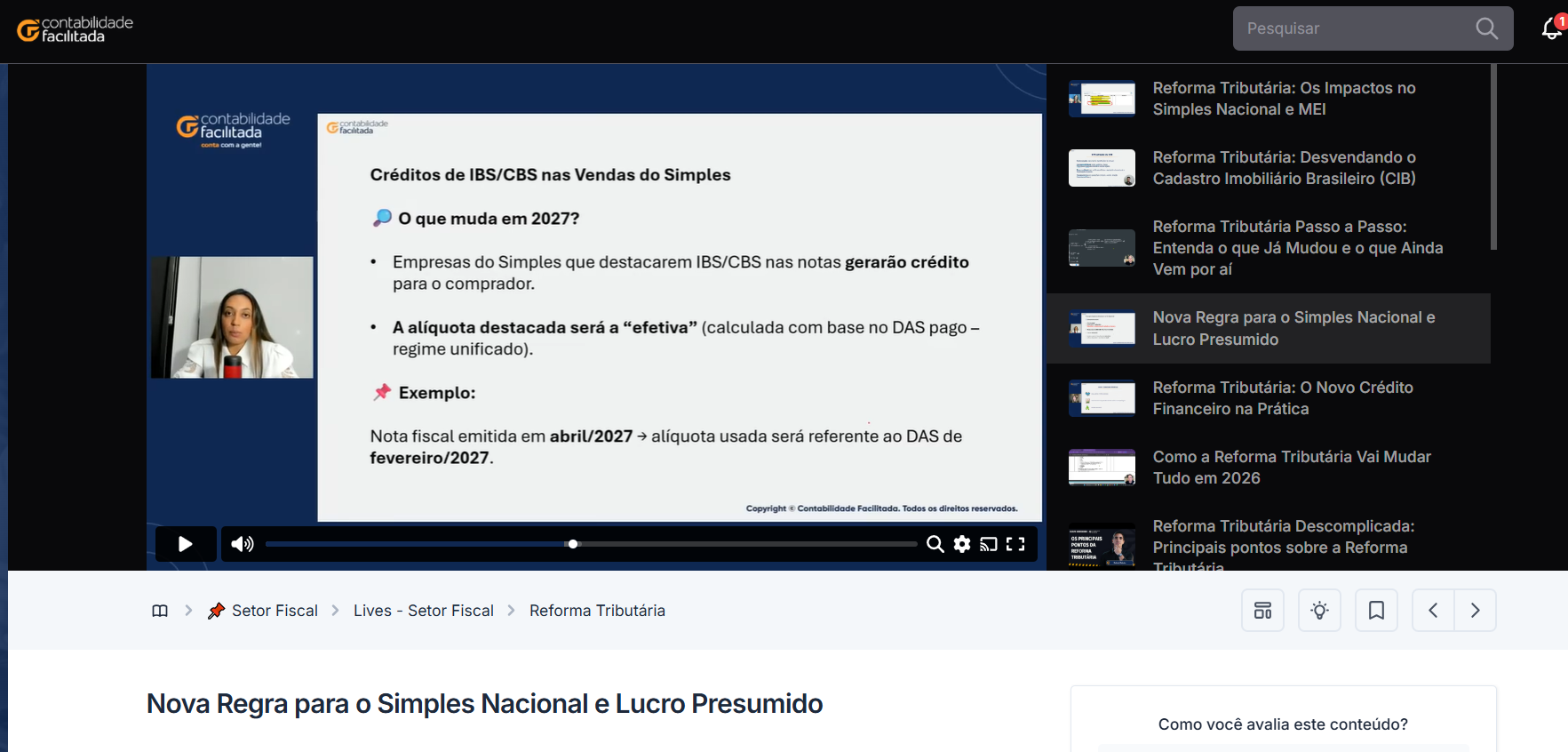Screen dimensions: 1568x752
Task: Open lesson Reforma Tributária Passo a Passo
Action: [x=1269, y=248]
